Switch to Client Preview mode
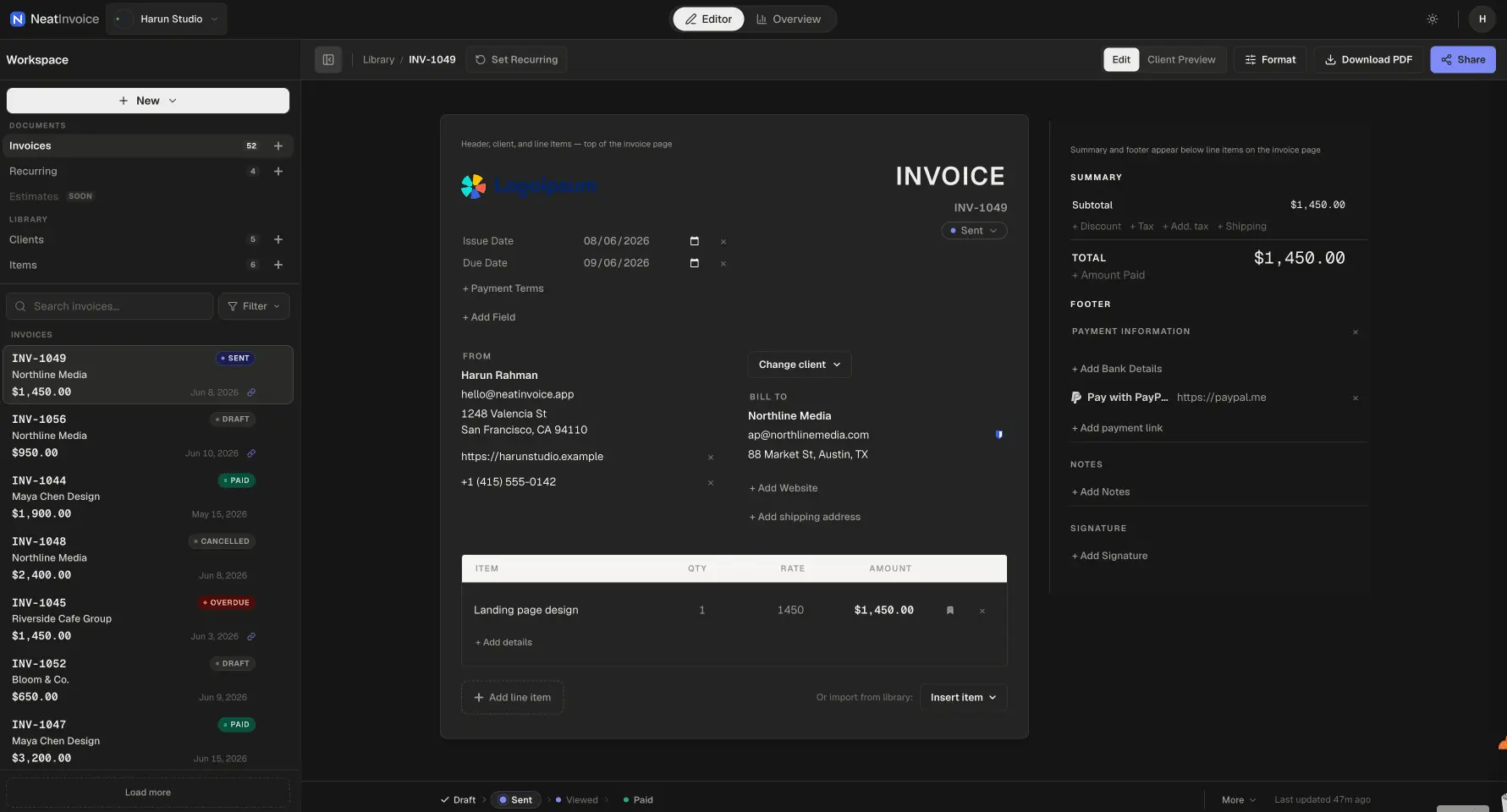The height and width of the screenshot is (812, 1507). click(x=1181, y=59)
